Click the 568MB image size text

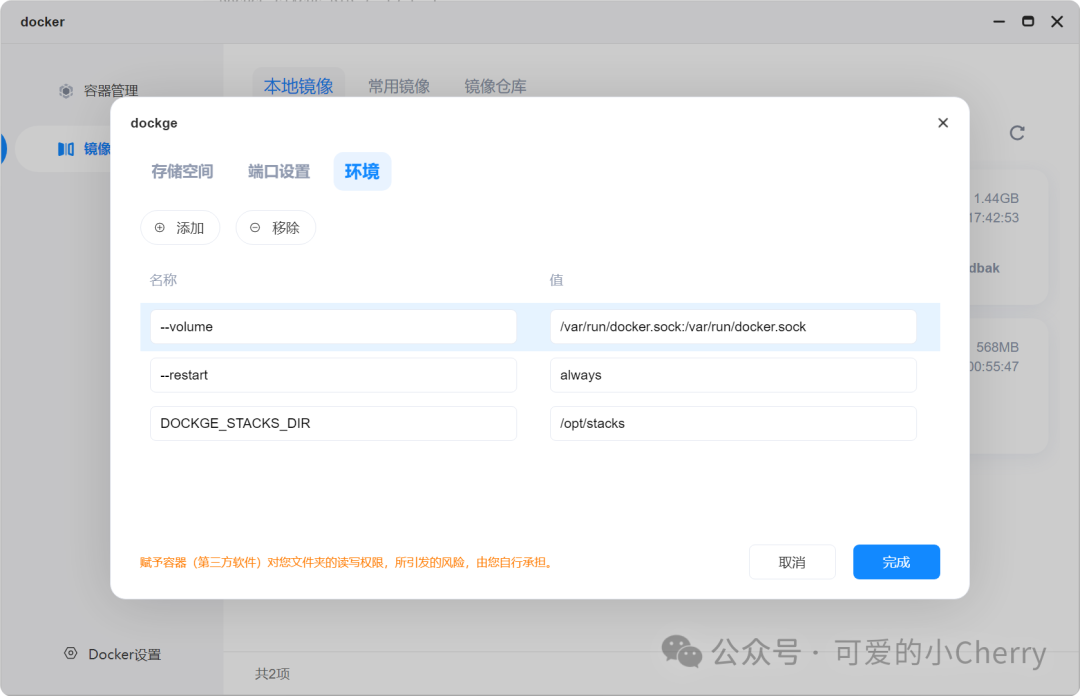click(x=997, y=347)
